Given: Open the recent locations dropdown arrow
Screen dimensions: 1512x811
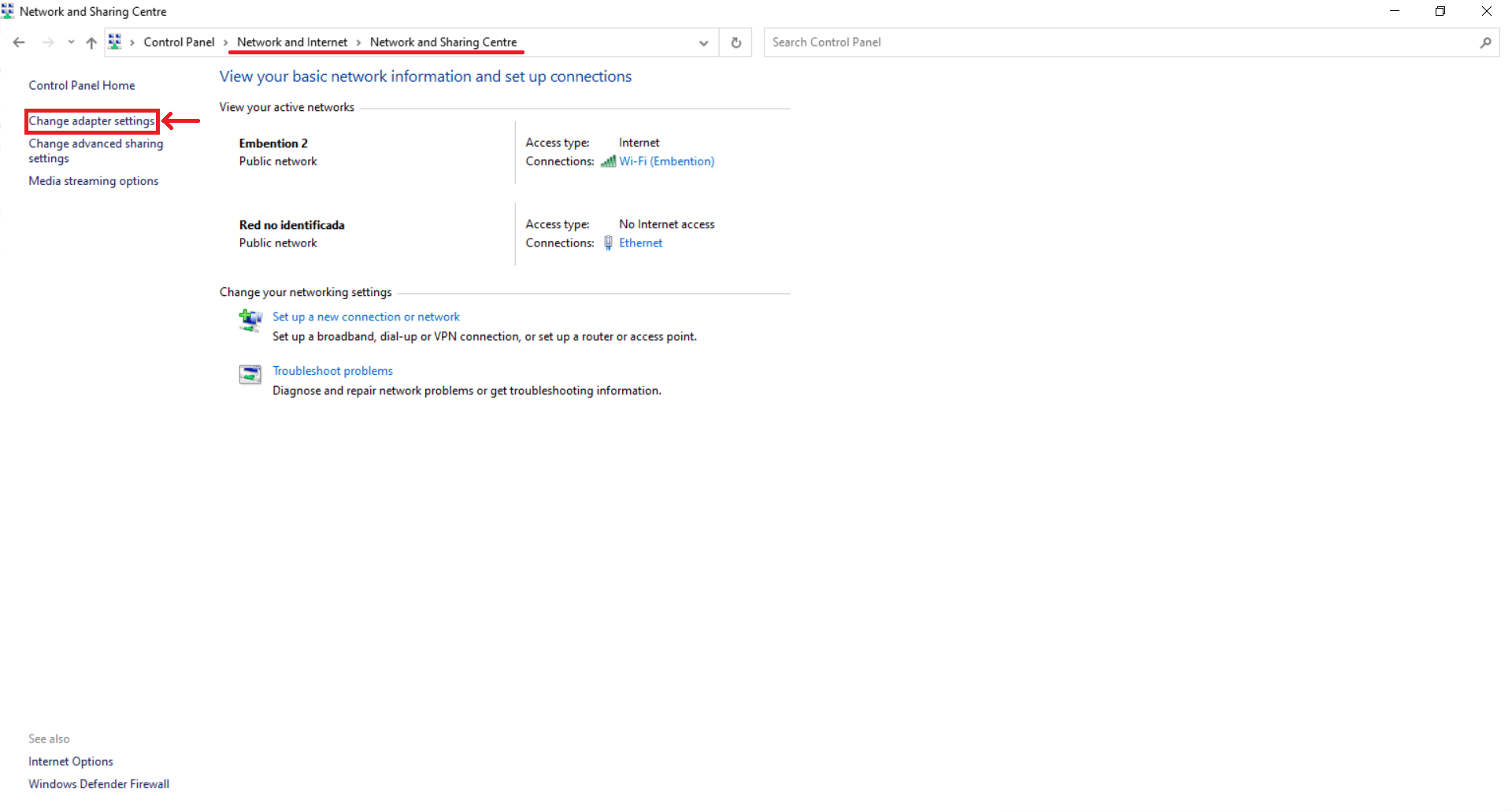Looking at the screenshot, I should pyautogui.click(x=71, y=43).
